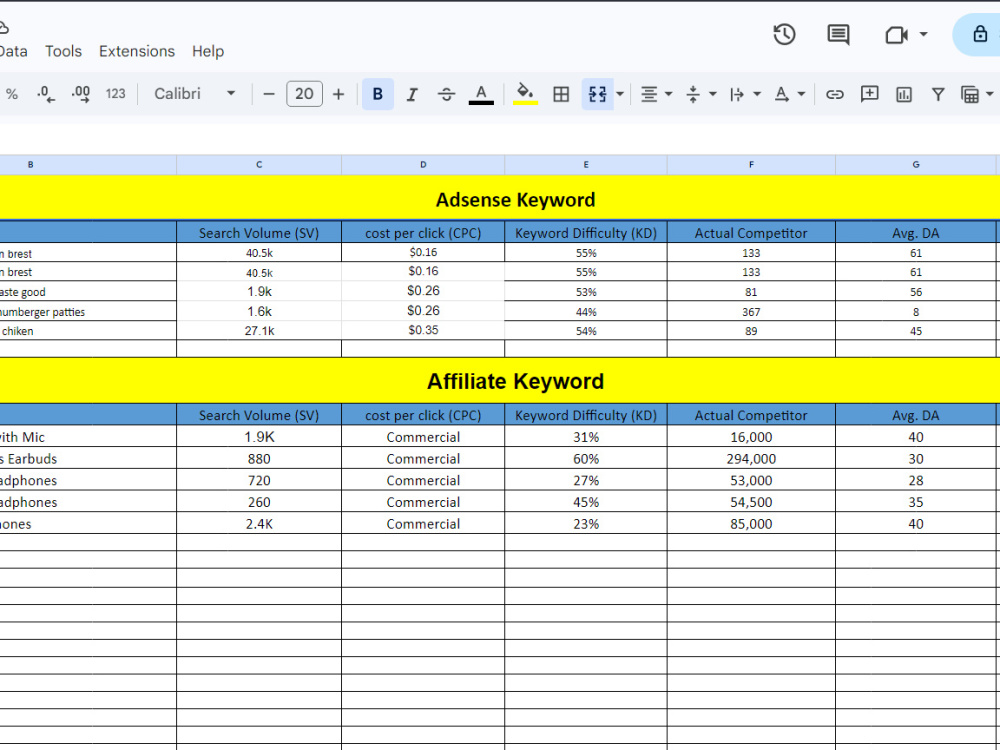The height and width of the screenshot is (750, 1000).
Task: Select the Affiliate Keyword title cell
Action: [500, 381]
